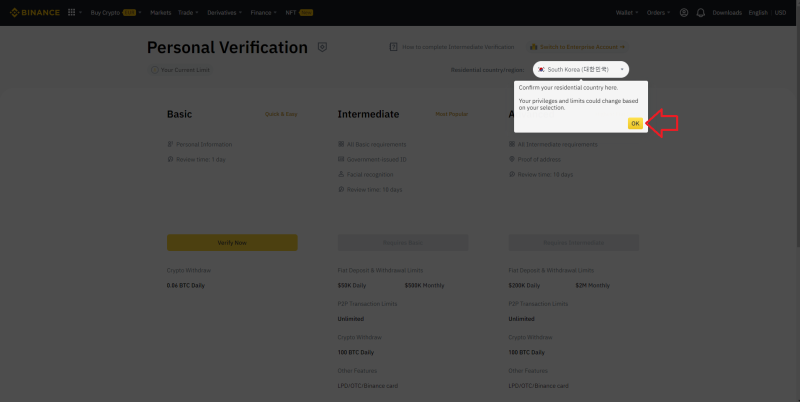This screenshot has height=402, width=800.
Task: Click the 0.06 BTC Daily value
Action: pyautogui.click(x=186, y=286)
